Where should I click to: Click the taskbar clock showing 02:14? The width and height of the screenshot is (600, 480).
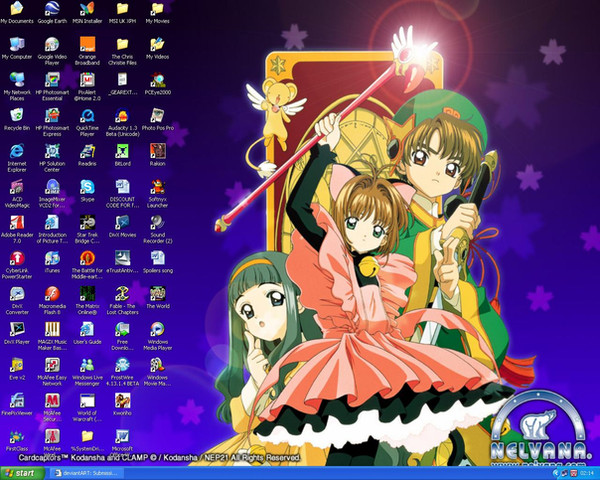click(x=587, y=473)
